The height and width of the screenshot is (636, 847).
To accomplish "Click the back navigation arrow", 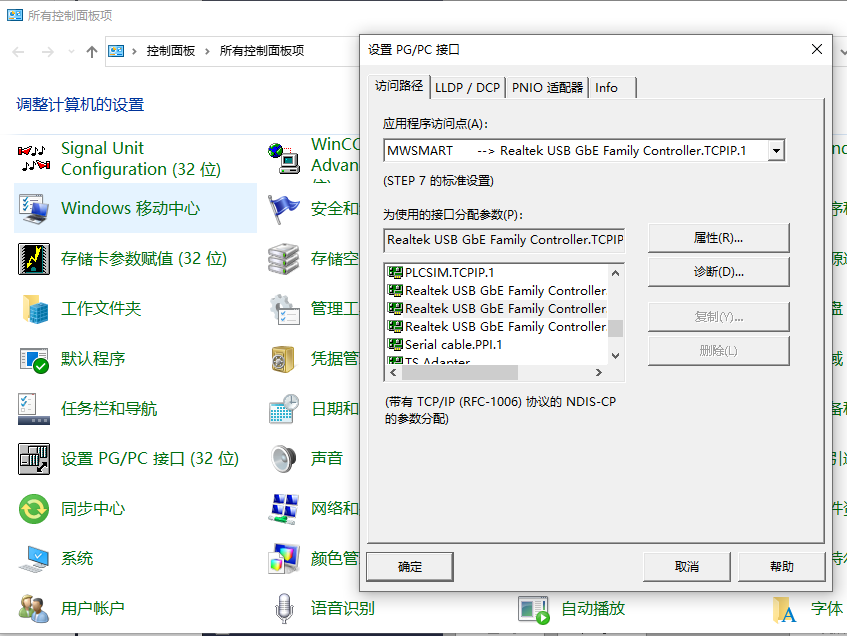I will click(18, 51).
